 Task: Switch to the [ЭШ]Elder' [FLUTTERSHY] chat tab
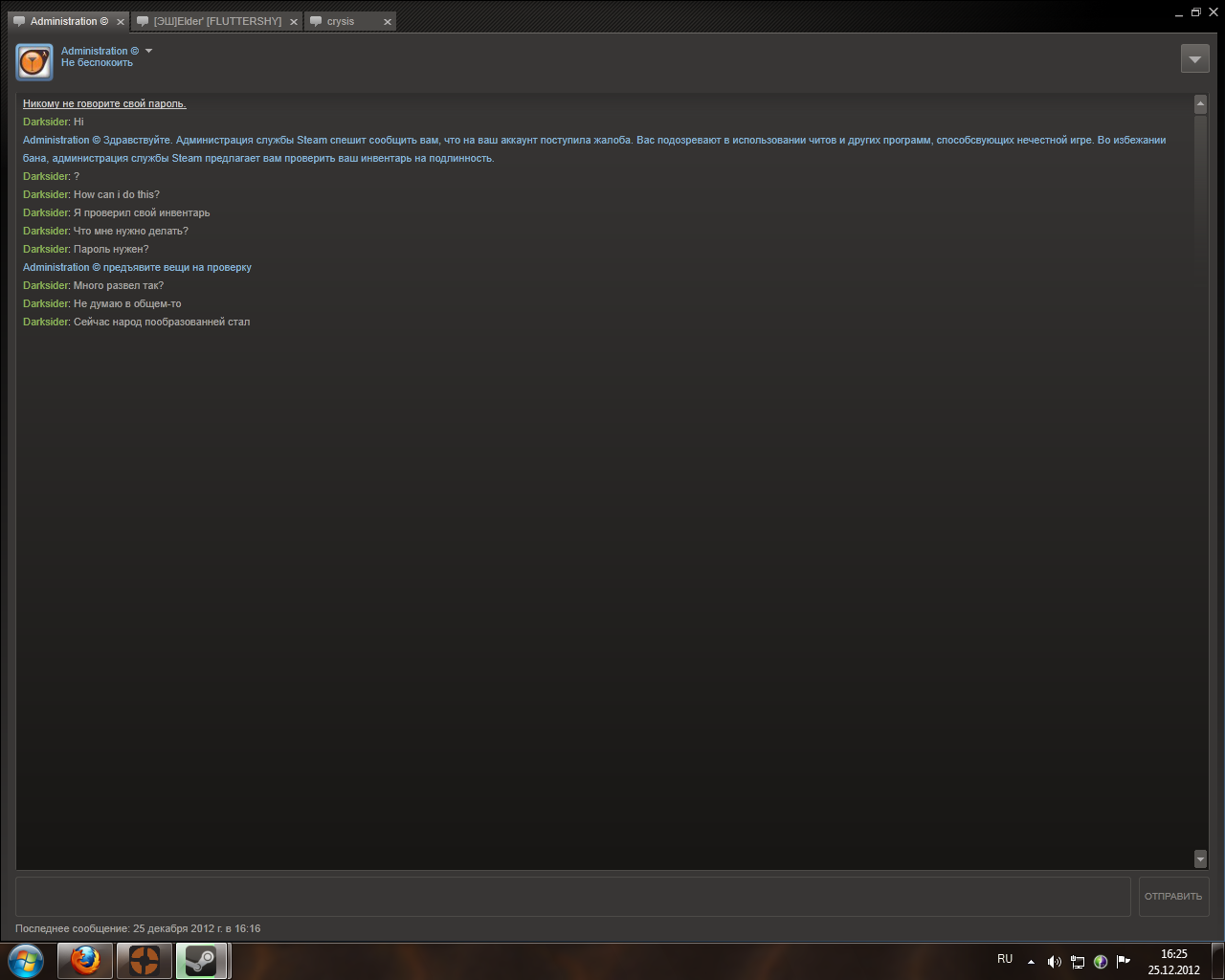click(x=218, y=21)
